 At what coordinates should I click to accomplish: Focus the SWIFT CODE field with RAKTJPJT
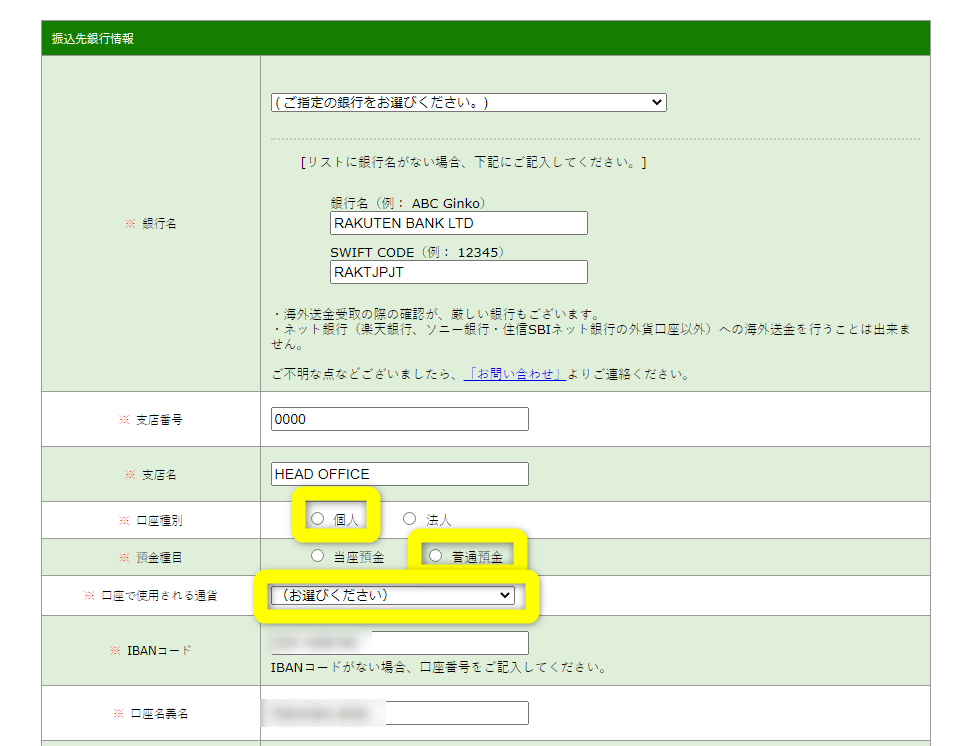[x=458, y=271]
